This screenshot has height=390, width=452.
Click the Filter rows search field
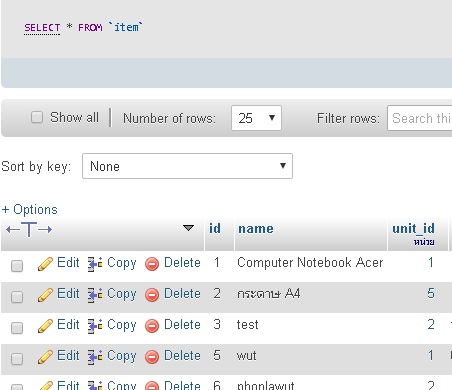(x=420, y=118)
